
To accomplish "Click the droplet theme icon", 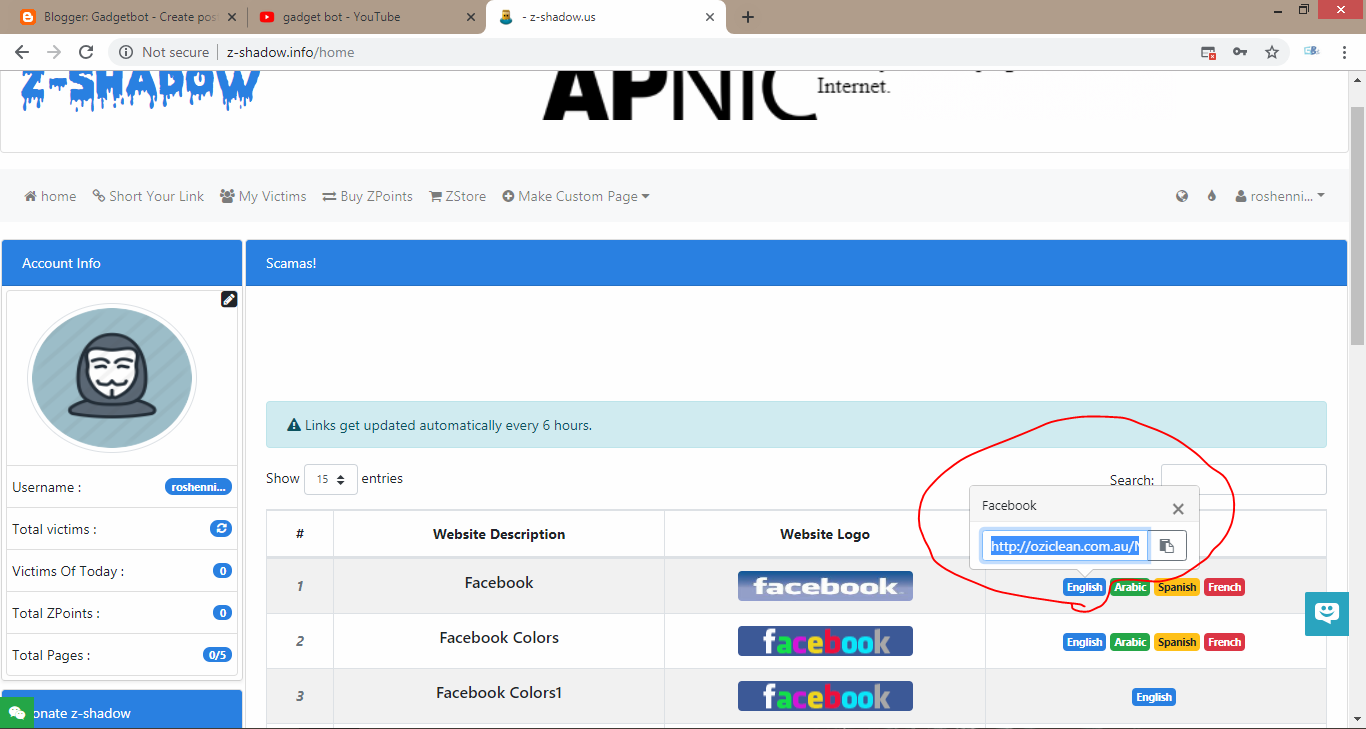I will click(x=1212, y=196).
